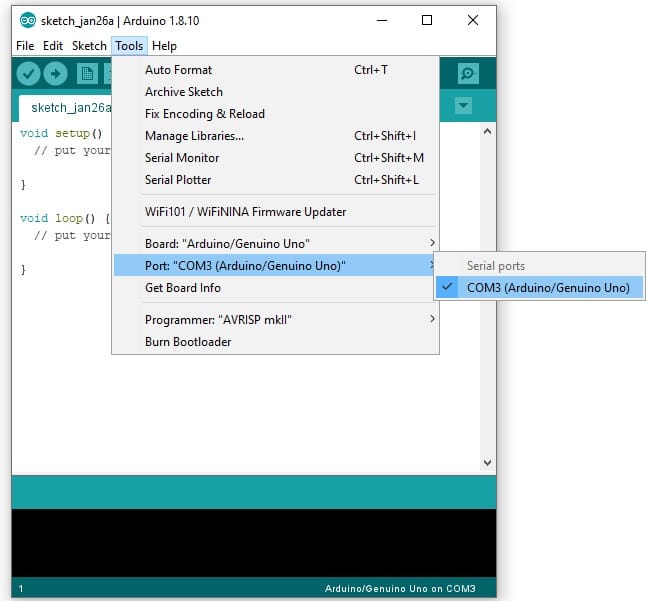Expand the Port: "COM3" submenu entry
This screenshot has width=652, height=601.
(x=274, y=265)
